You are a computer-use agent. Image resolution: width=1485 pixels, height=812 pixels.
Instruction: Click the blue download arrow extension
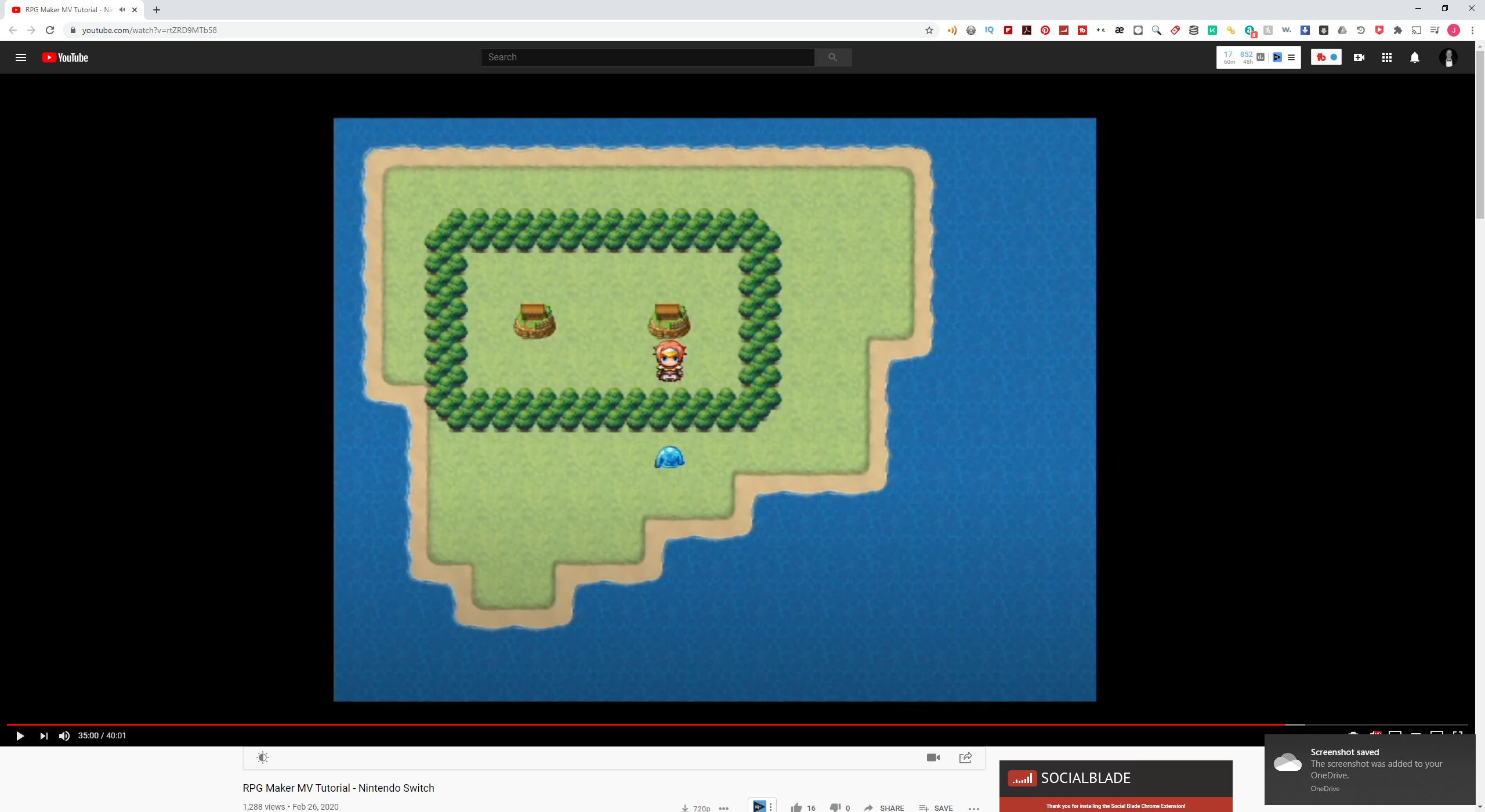tap(1305, 30)
